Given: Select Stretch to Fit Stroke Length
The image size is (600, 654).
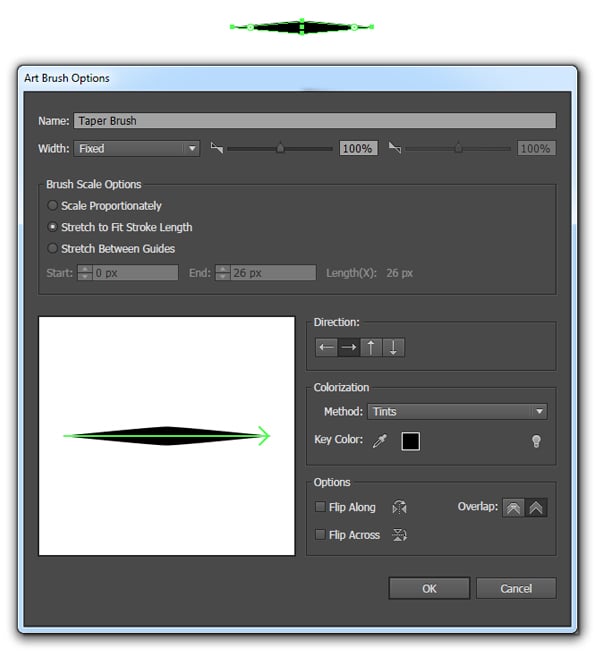Looking at the screenshot, I should coord(52,227).
